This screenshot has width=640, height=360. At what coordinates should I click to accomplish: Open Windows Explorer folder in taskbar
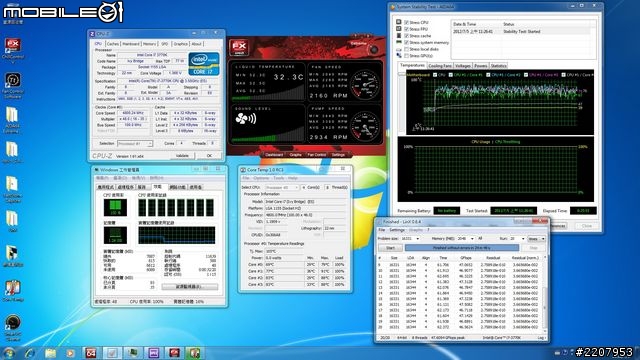(x=50, y=353)
